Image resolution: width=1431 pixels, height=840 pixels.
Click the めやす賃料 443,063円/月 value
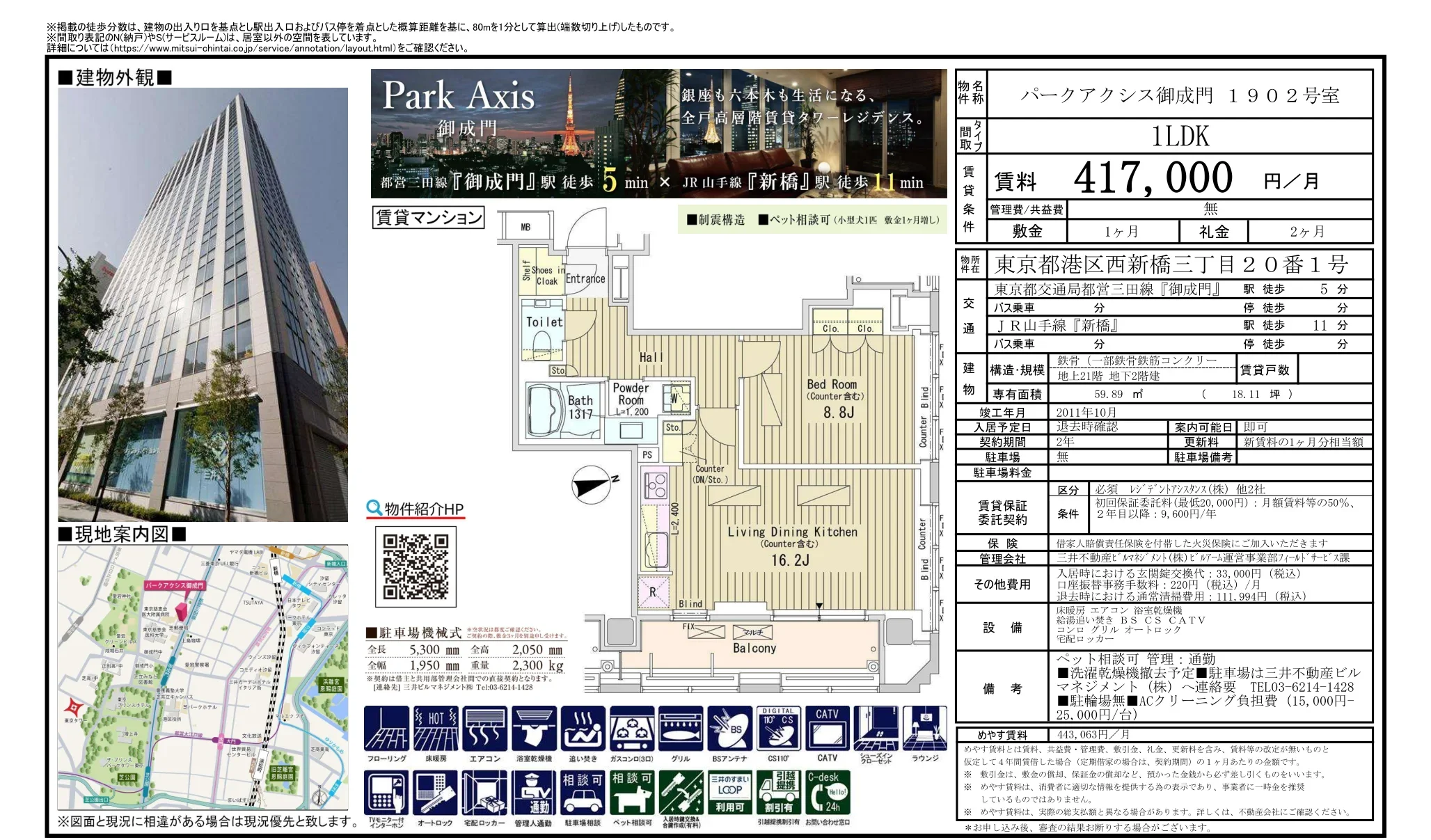point(1093,735)
